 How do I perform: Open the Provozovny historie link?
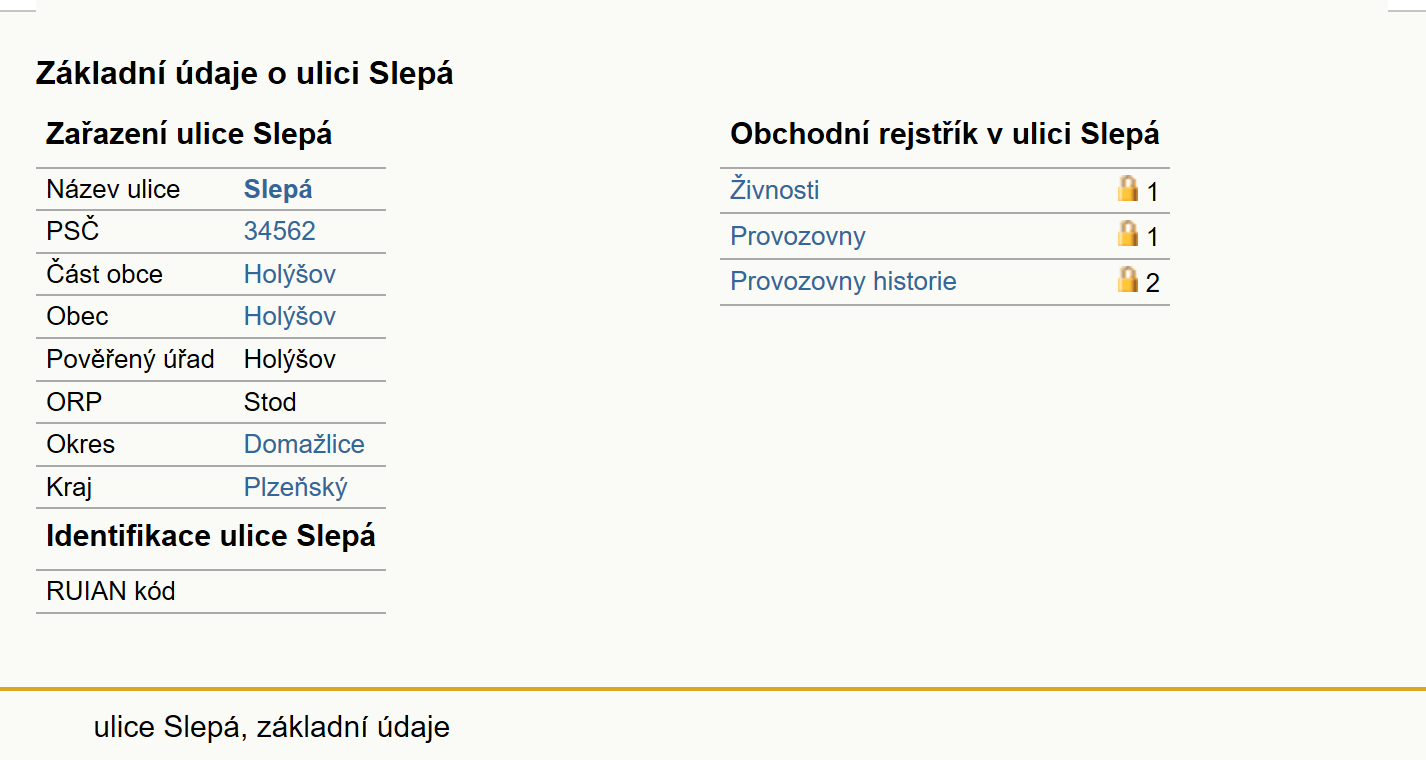click(x=843, y=281)
